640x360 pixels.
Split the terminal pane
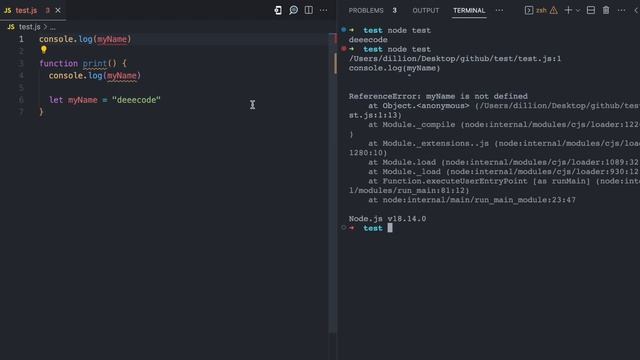click(591, 10)
